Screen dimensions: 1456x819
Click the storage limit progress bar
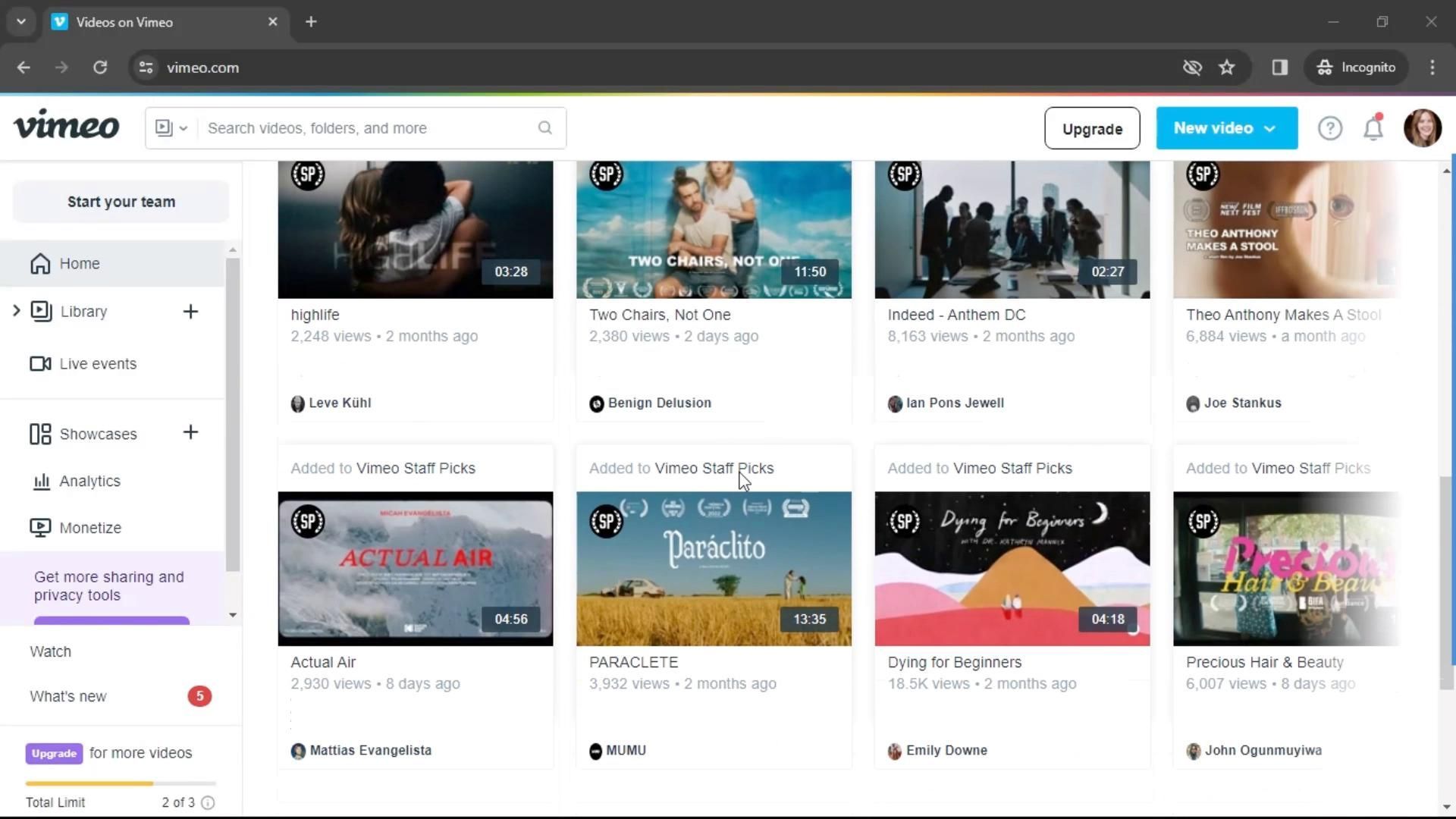121,783
